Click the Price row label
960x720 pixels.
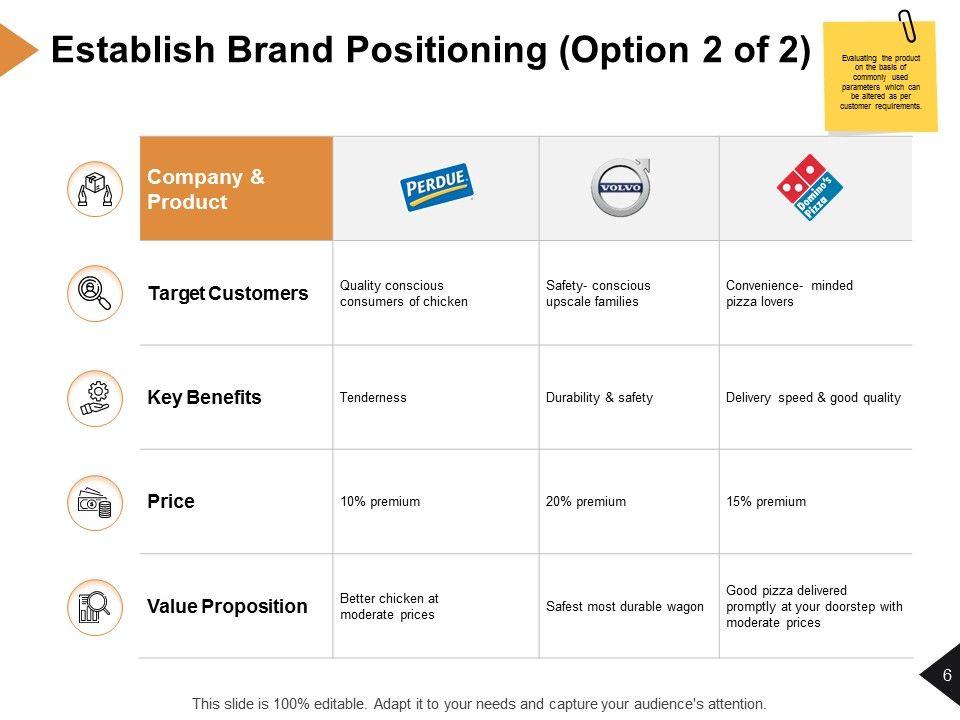[x=171, y=502]
